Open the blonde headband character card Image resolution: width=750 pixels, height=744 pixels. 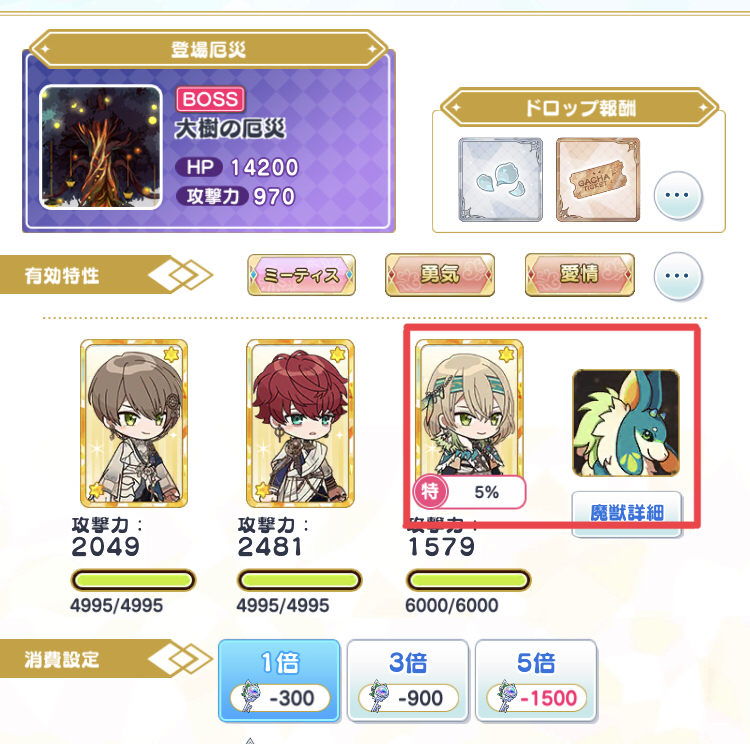tap(469, 409)
